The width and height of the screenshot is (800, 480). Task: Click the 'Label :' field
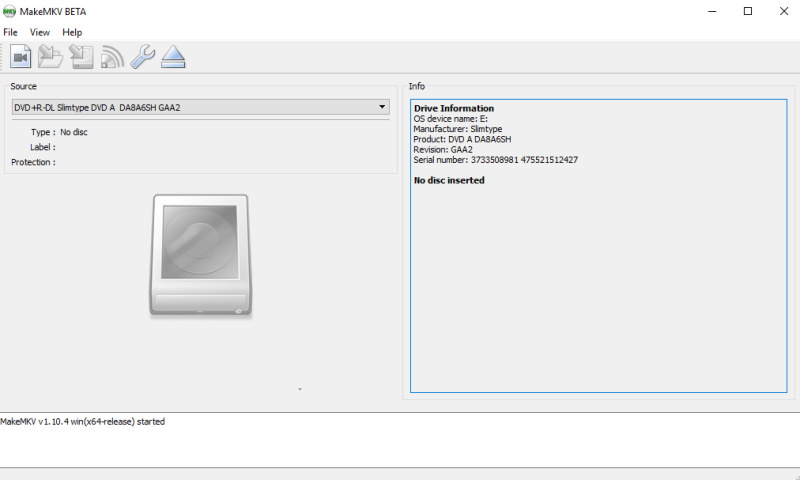[43, 147]
